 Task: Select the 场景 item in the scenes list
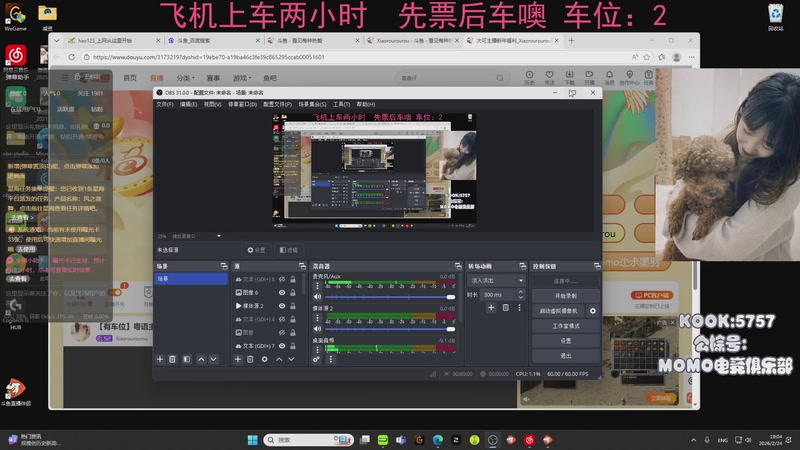click(191, 279)
